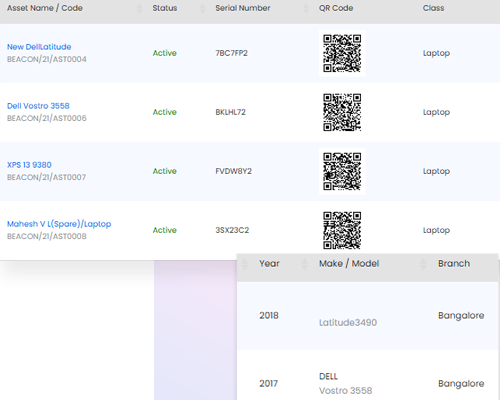Screen dimensions: 500x400
Task: Click Laptop class in the Dell Vostro 3558 row
Action: 436,112
